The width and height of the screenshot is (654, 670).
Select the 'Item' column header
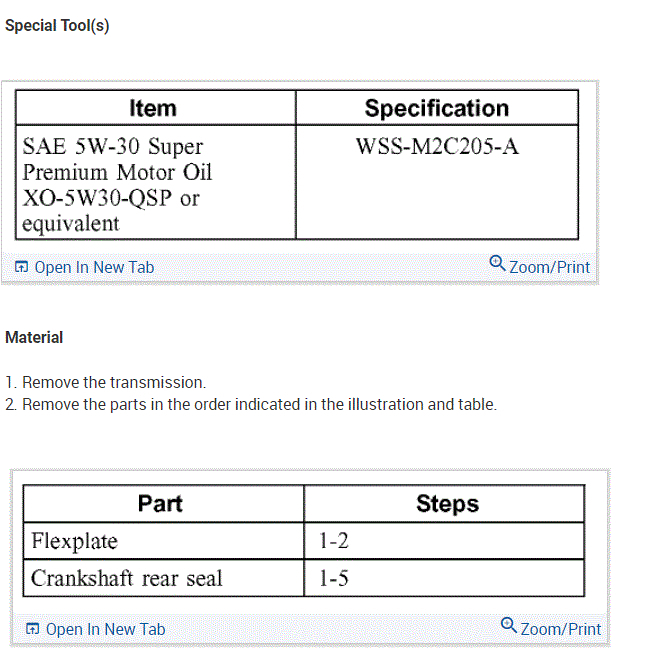[153, 108]
